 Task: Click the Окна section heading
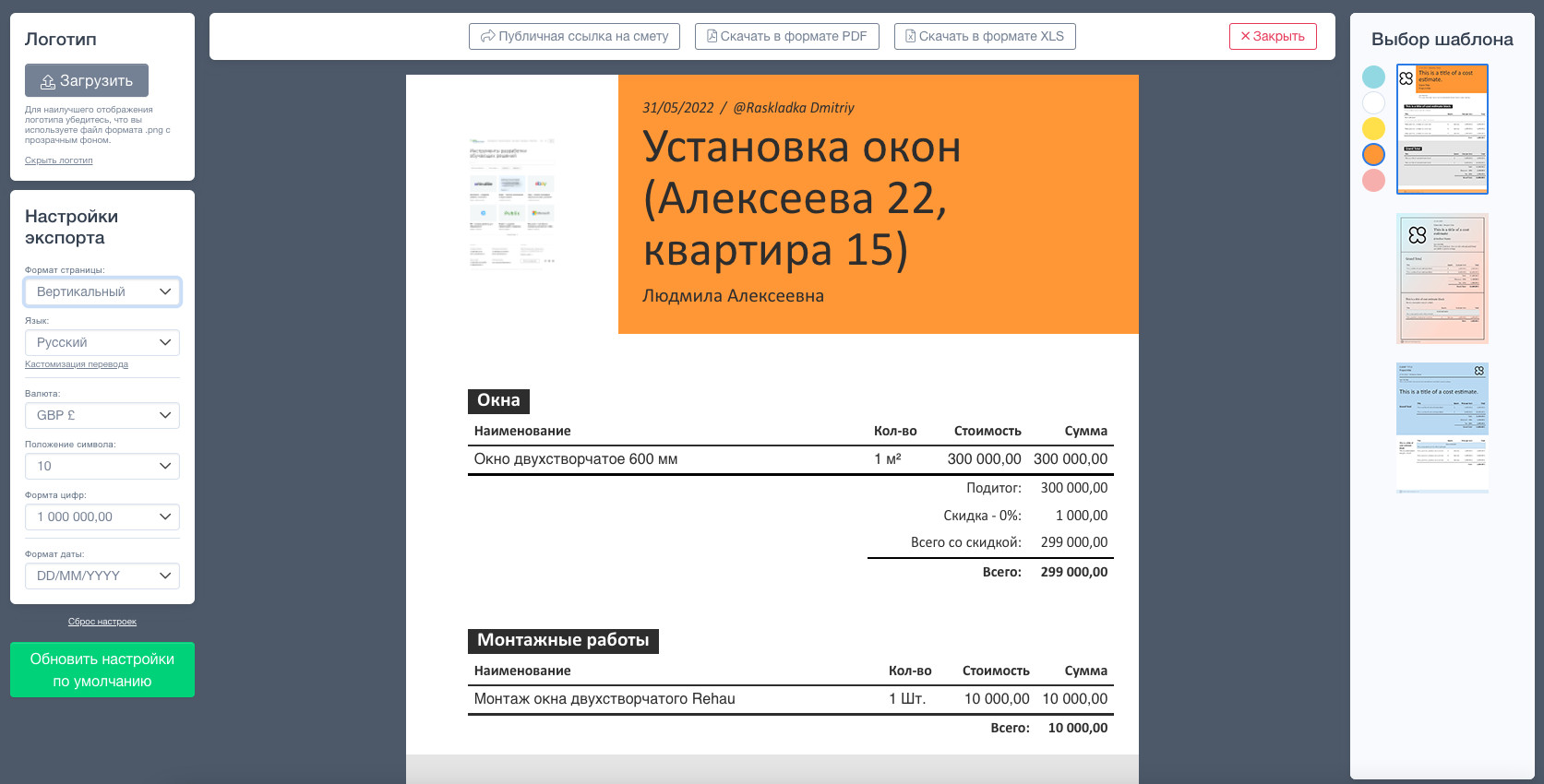(498, 400)
